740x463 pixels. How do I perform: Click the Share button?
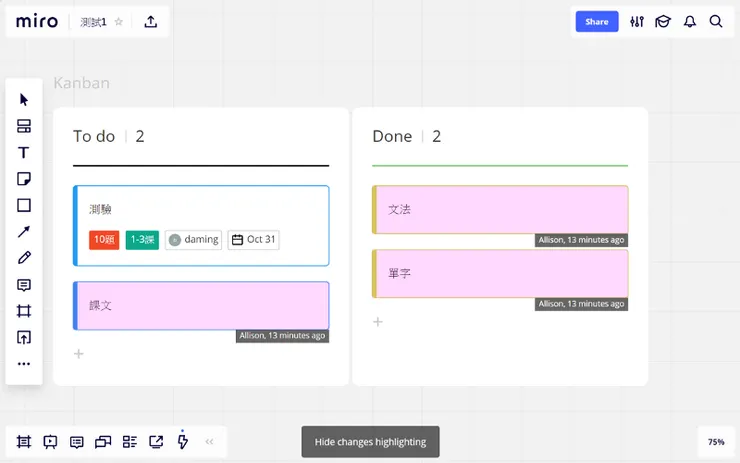coord(596,22)
